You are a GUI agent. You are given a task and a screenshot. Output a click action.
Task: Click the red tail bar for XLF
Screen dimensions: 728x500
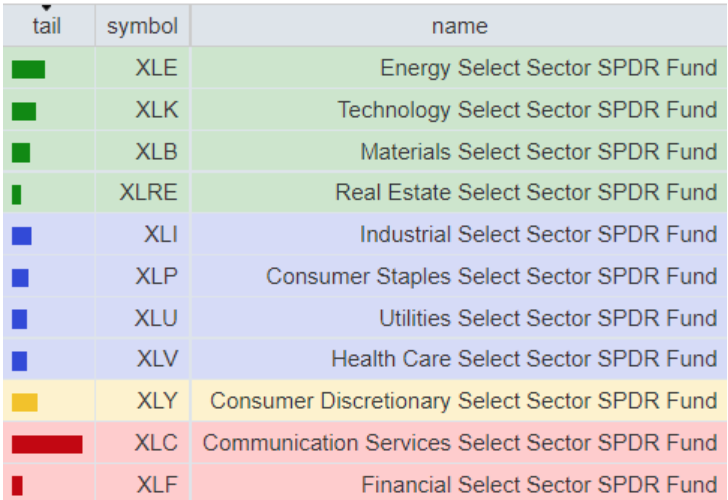[17, 485]
